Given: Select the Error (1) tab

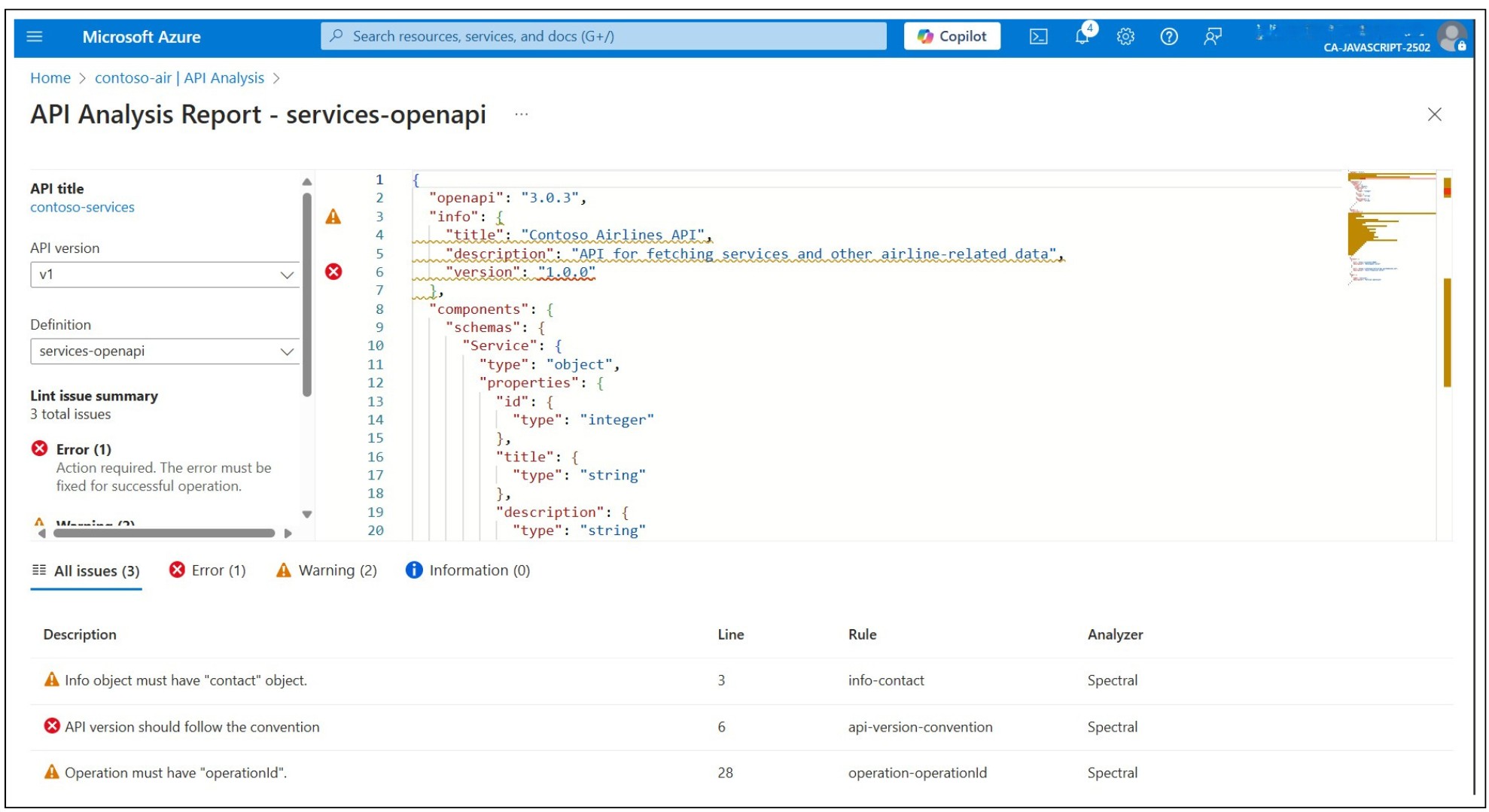Looking at the screenshot, I should coord(208,570).
